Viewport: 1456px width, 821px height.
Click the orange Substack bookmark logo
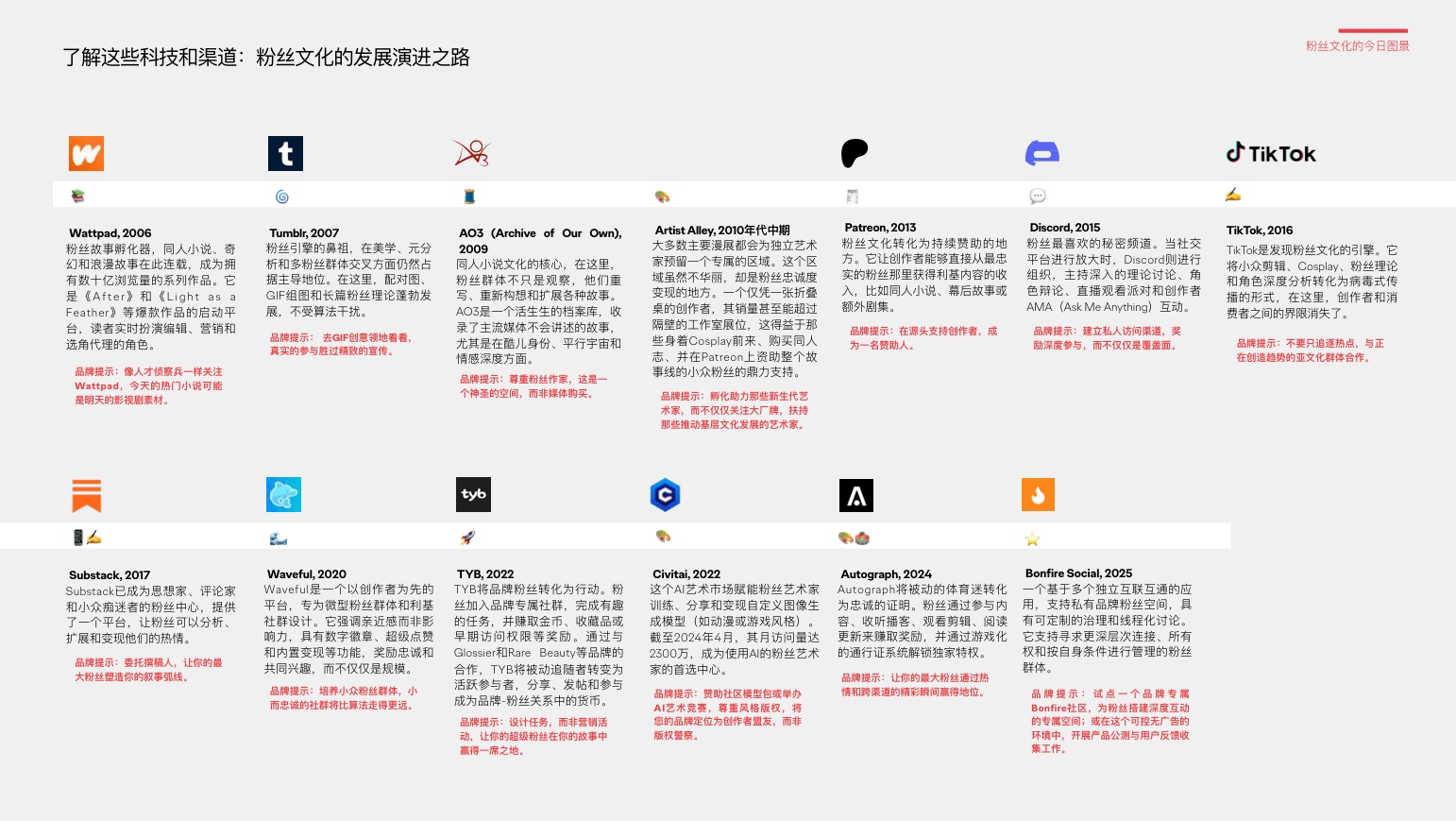(86, 495)
